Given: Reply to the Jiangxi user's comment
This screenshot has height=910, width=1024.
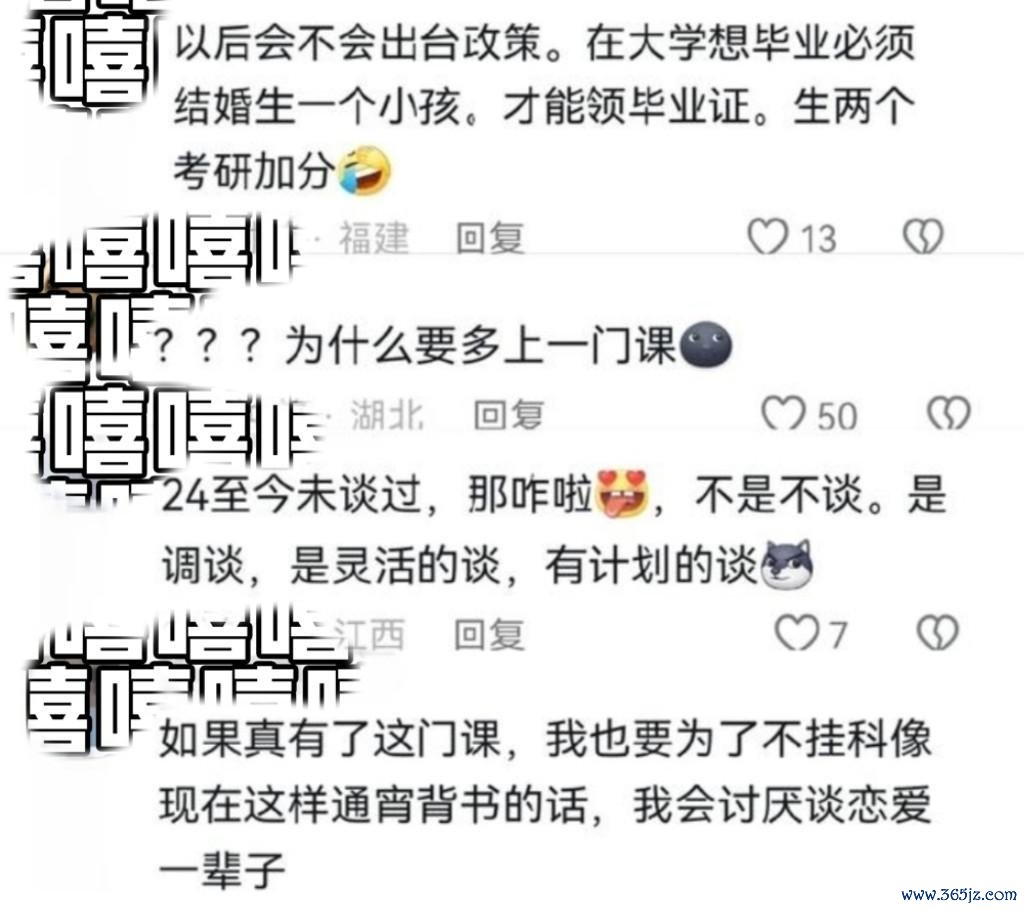Looking at the screenshot, I should point(489,634).
